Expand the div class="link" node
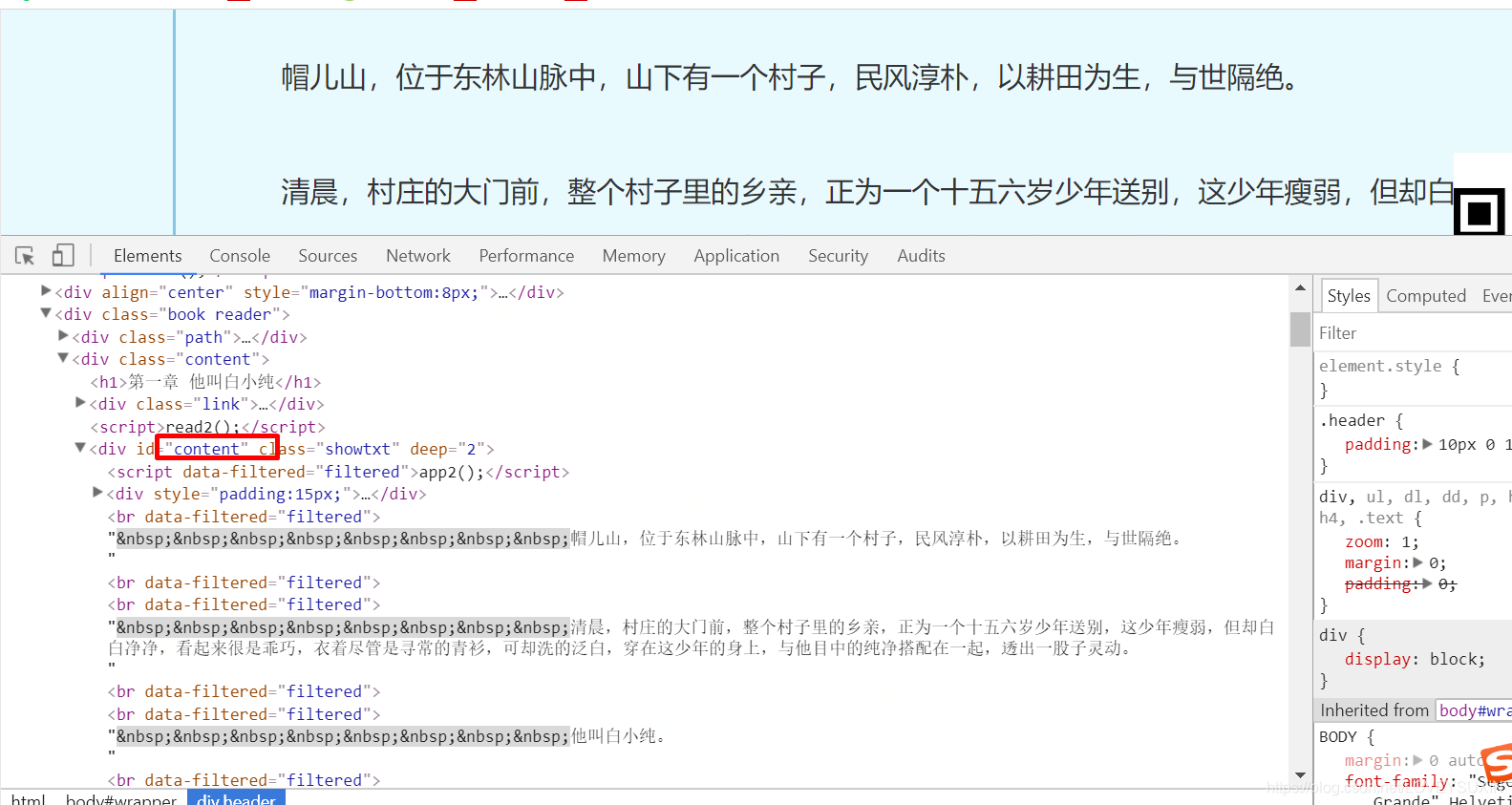The width and height of the screenshot is (1512, 805). [80, 403]
